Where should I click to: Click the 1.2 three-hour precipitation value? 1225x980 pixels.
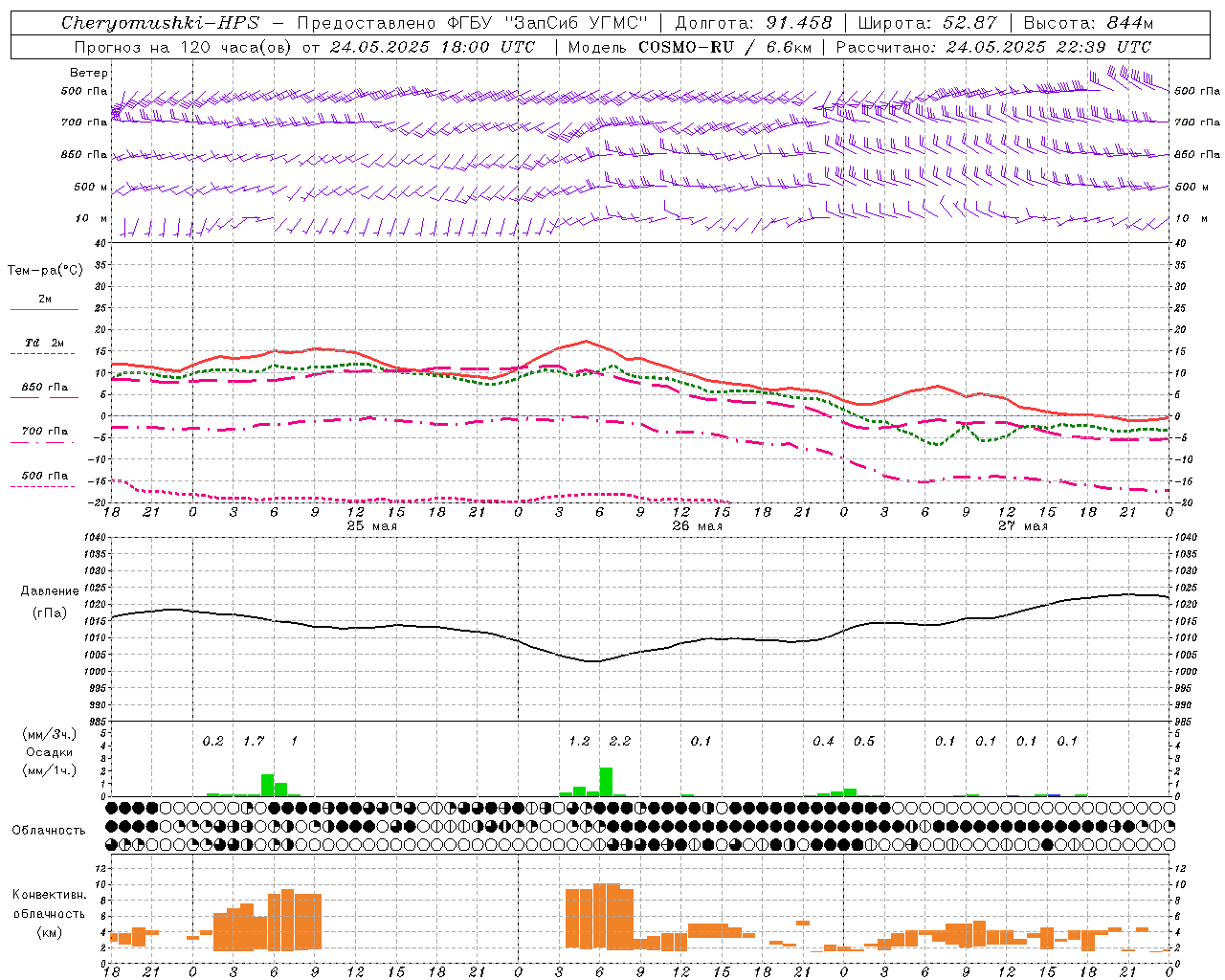pyautogui.click(x=579, y=741)
